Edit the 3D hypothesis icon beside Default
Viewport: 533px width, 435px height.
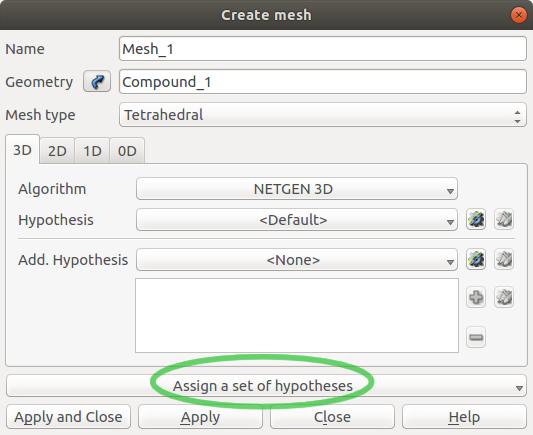pyautogui.click(x=503, y=220)
